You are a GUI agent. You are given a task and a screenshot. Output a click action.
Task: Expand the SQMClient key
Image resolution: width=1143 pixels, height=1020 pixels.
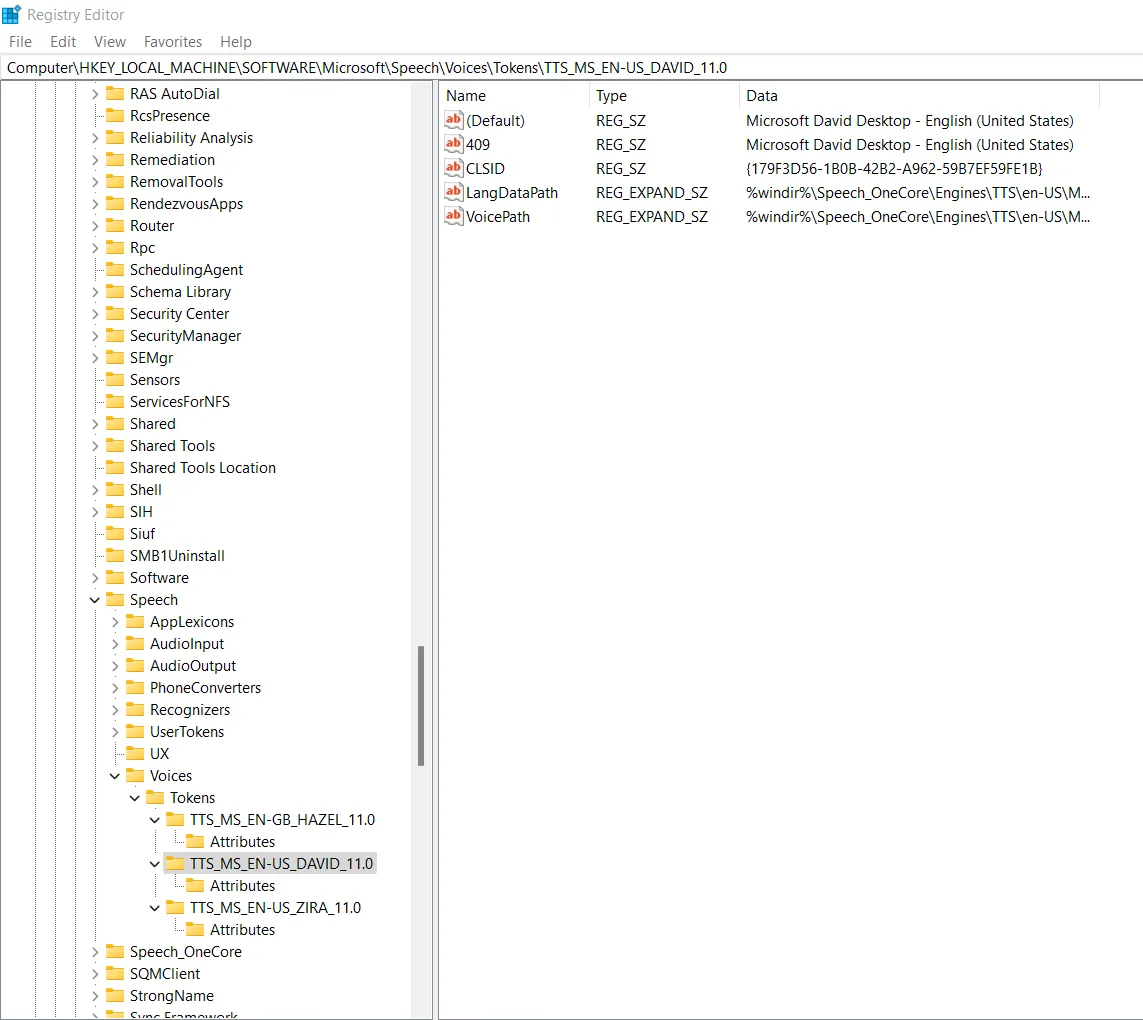pos(95,973)
